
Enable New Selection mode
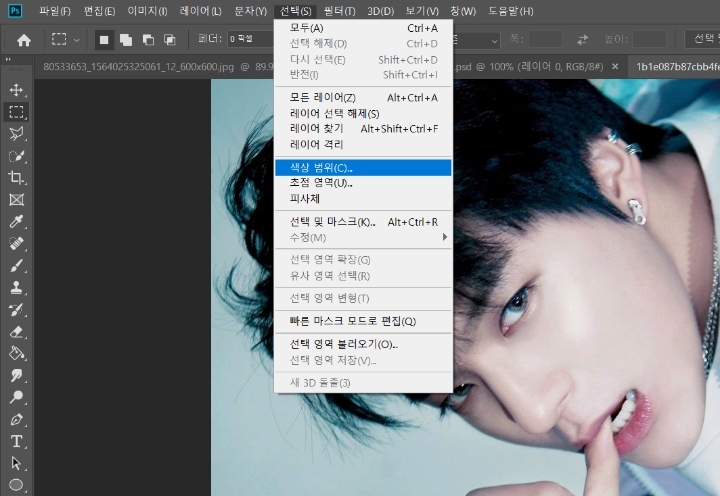click(104, 40)
